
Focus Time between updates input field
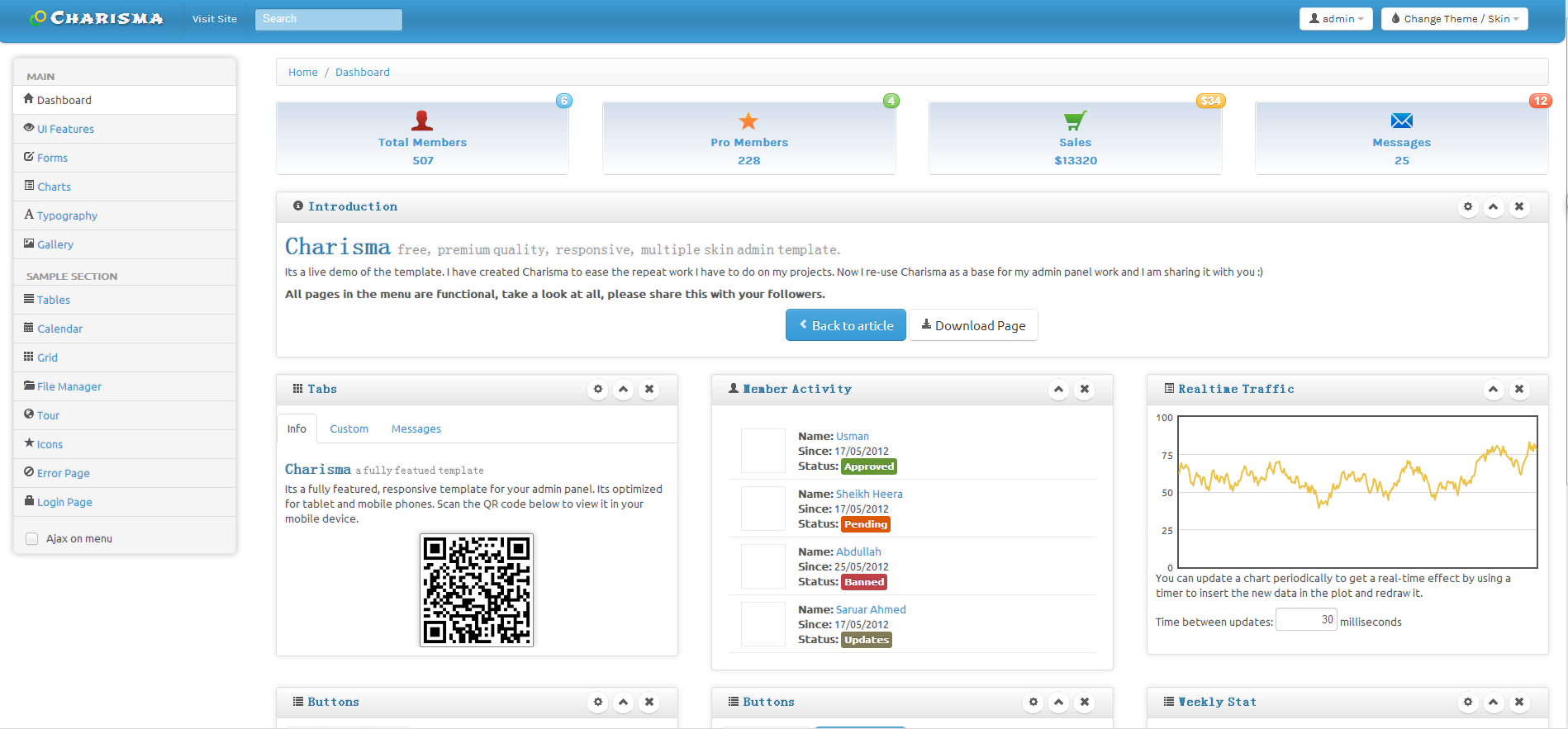pyautogui.click(x=1306, y=620)
